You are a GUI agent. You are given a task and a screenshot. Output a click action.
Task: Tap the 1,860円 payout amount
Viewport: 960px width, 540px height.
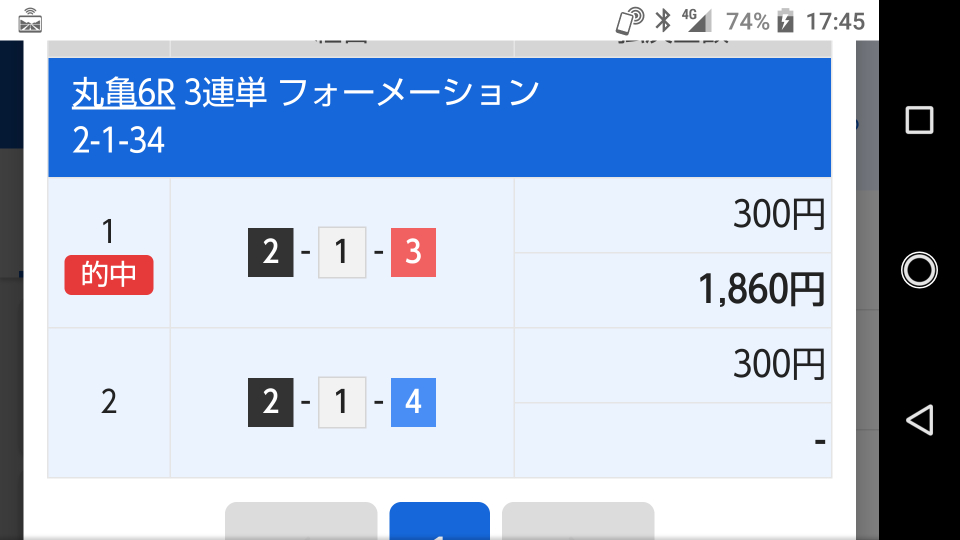point(762,289)
